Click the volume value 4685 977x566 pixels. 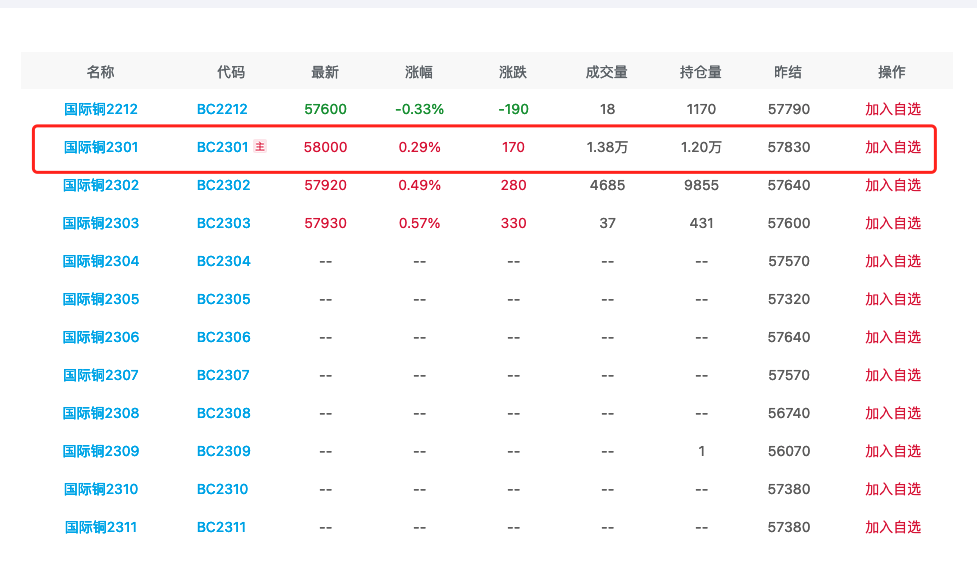(x=608, y=185)
